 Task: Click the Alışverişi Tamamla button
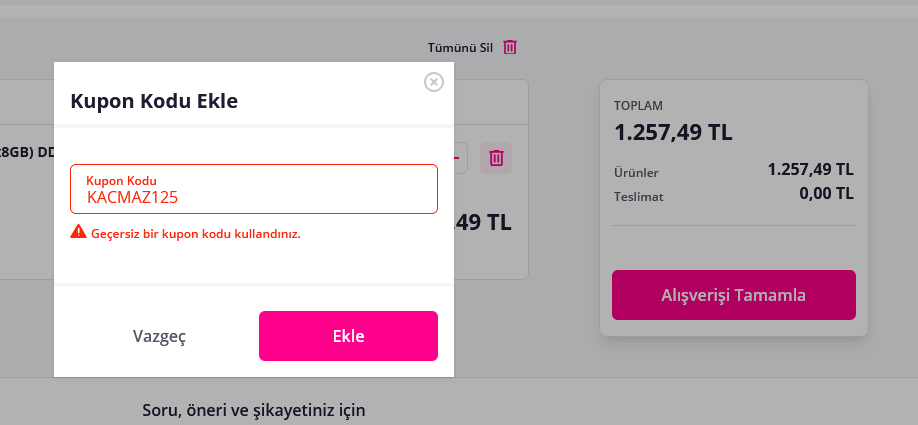[733, 295]
